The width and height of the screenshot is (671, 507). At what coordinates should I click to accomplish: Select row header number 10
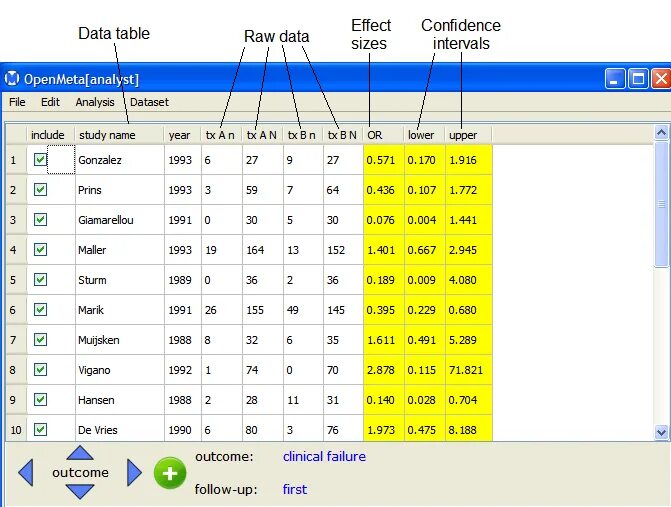16,429
